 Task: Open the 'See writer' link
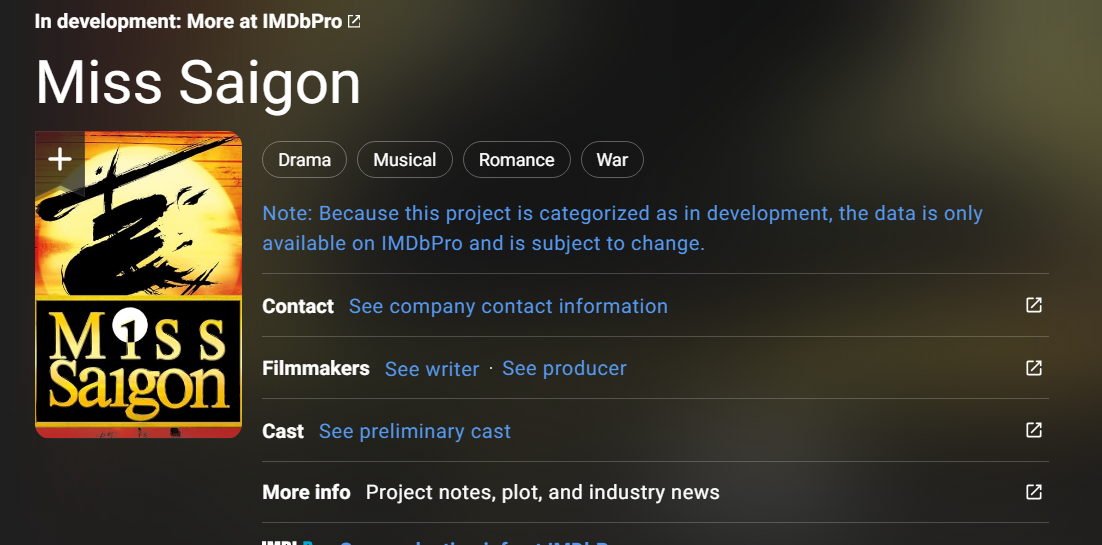[x=432, y=369]
